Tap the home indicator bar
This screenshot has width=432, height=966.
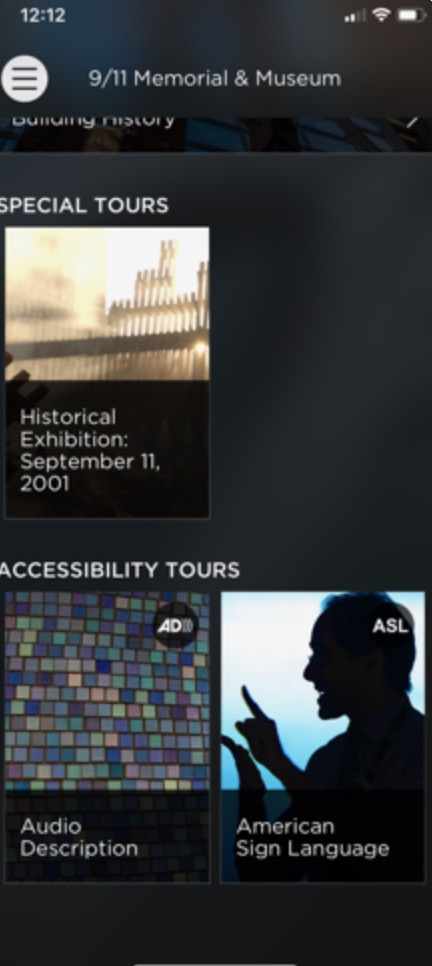216,963
